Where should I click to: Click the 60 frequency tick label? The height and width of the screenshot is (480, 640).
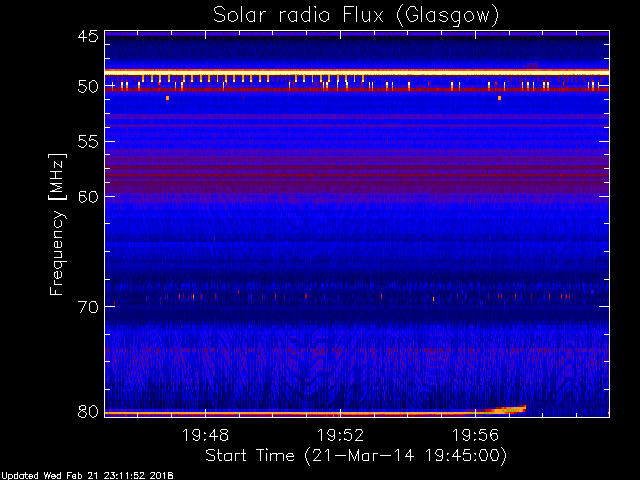click(88, 197)
